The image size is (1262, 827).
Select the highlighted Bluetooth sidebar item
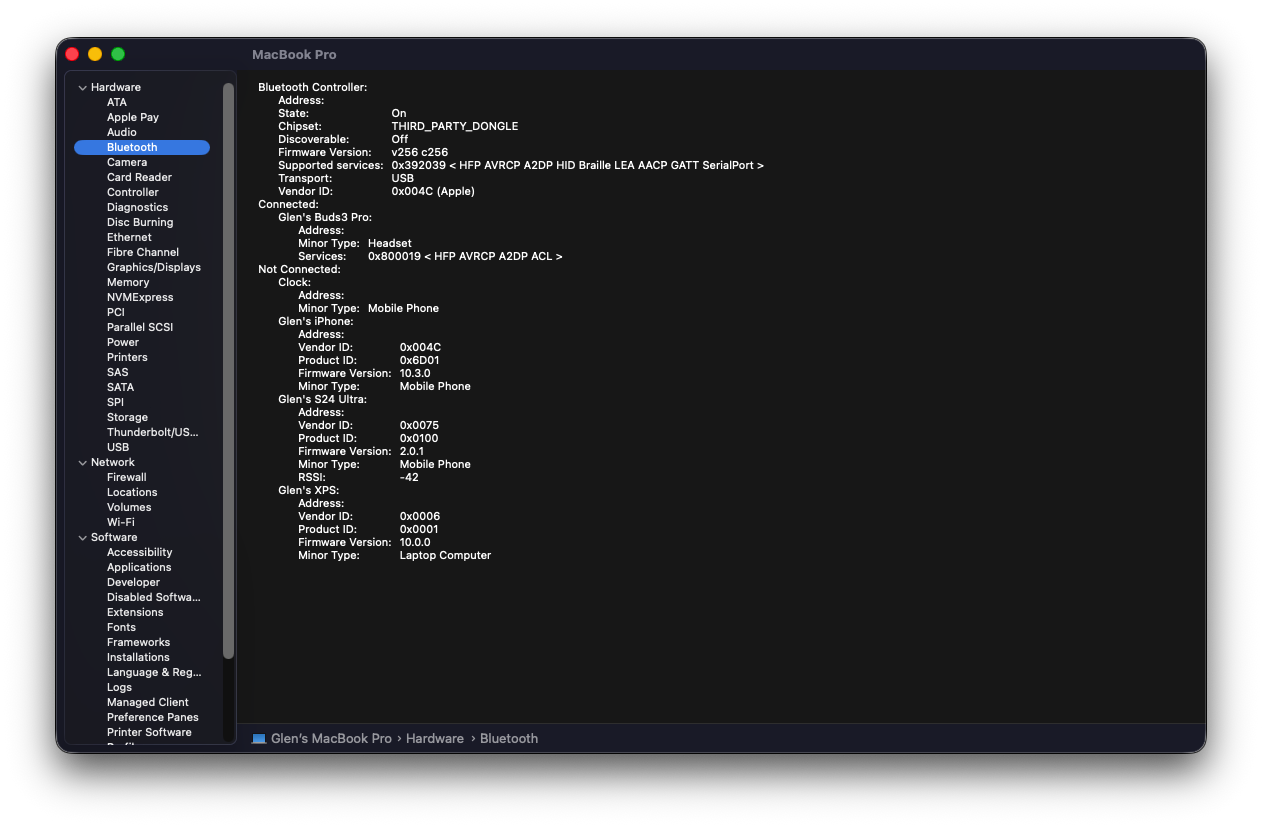[x=142, y=147]
